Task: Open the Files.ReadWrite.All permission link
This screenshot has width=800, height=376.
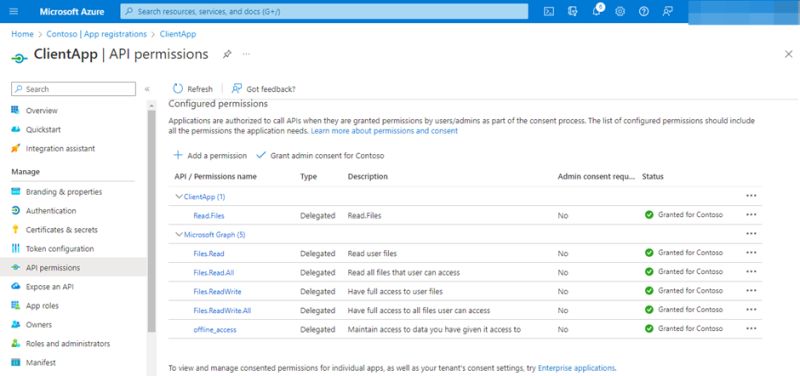Action: pos(222,311)
